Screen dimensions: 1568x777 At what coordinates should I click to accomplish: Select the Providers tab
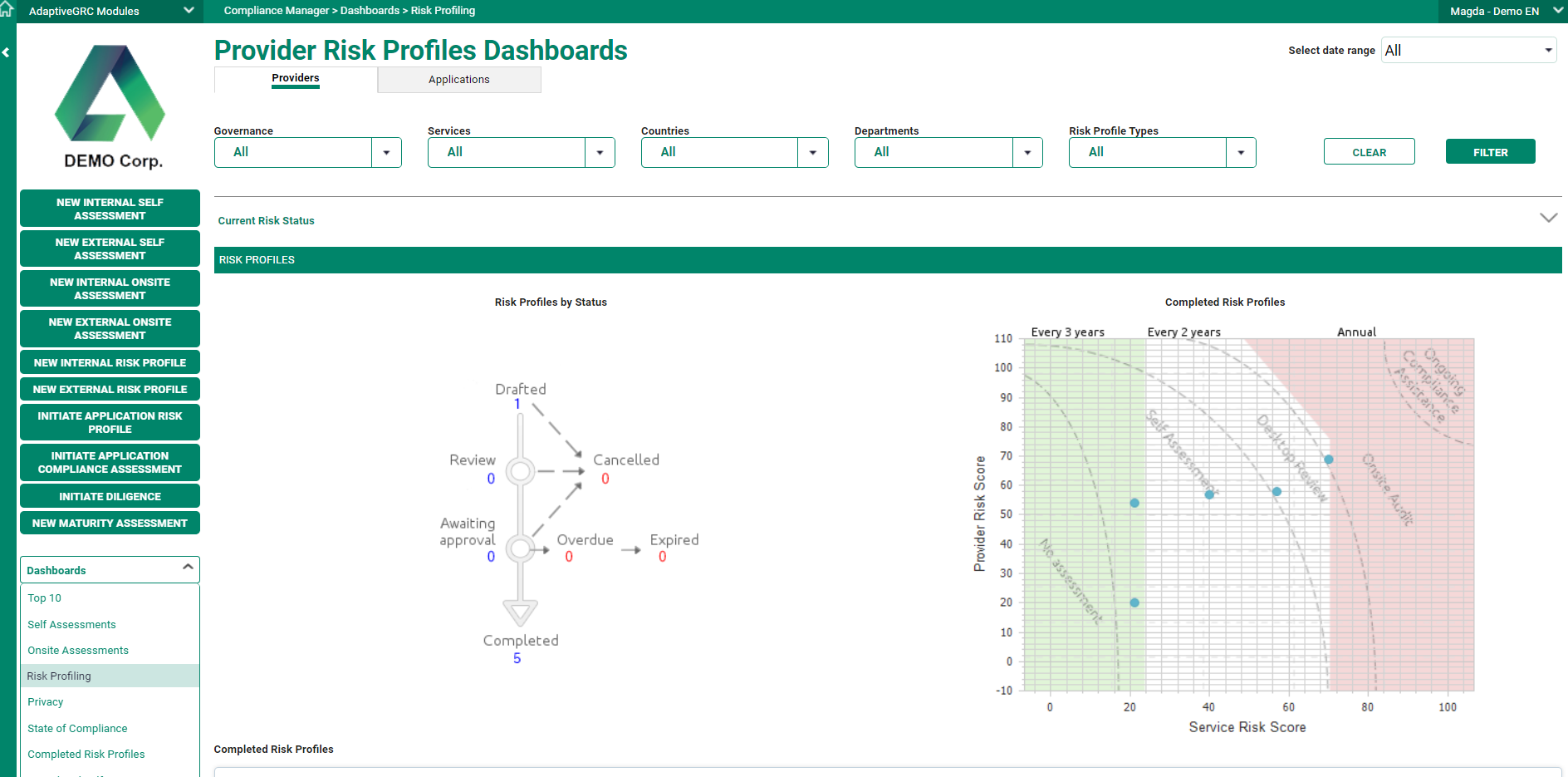[x=295, y=77]
